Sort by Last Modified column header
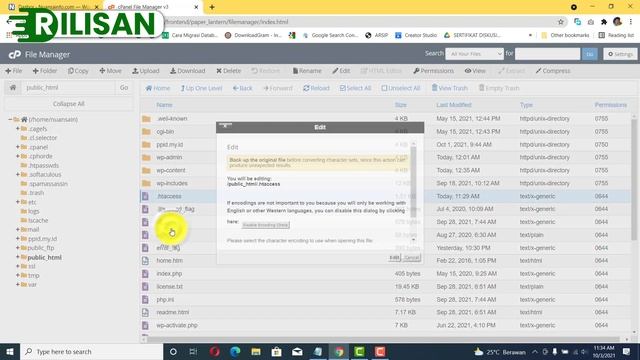 click(453, 105)
